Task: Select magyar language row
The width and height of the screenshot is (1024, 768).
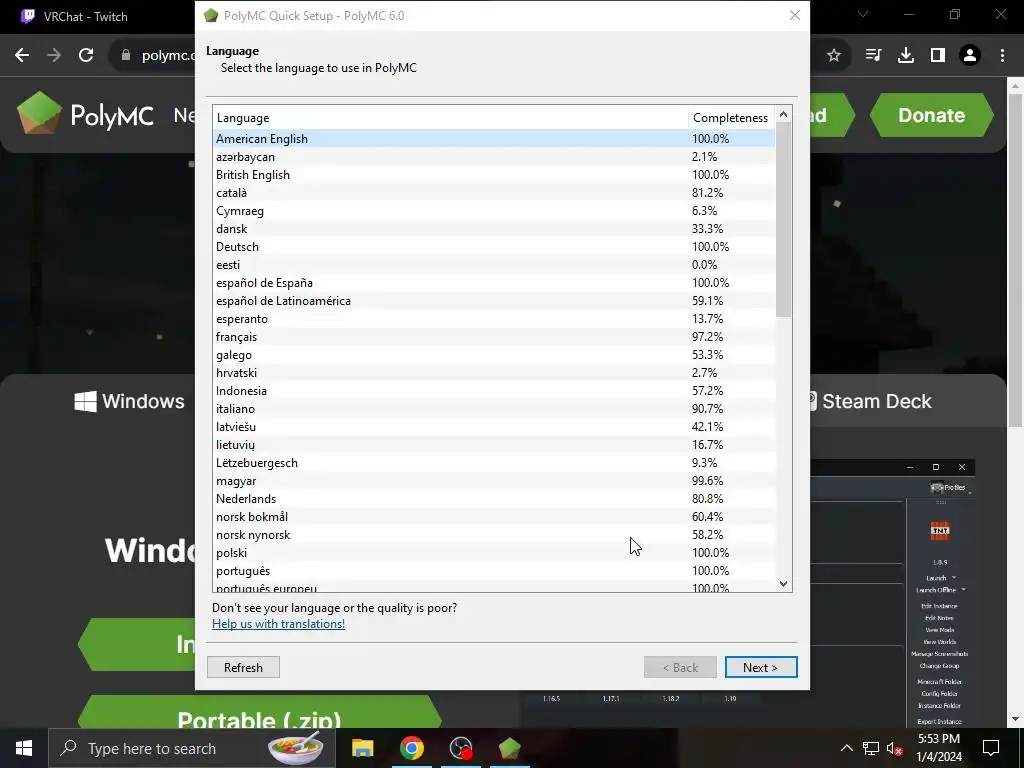Action: coord(494,481)
